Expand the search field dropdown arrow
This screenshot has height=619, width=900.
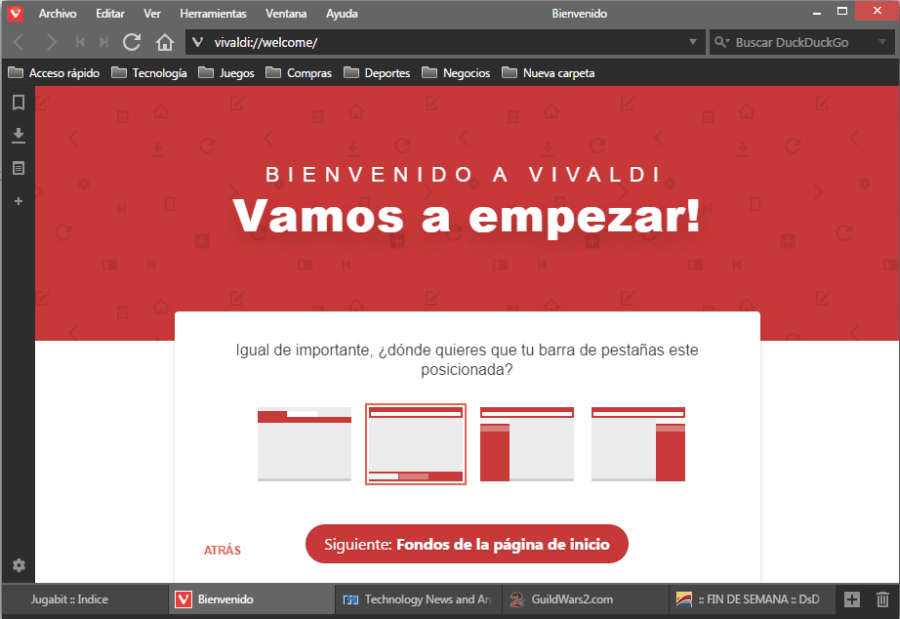click(x=882, y=42)
